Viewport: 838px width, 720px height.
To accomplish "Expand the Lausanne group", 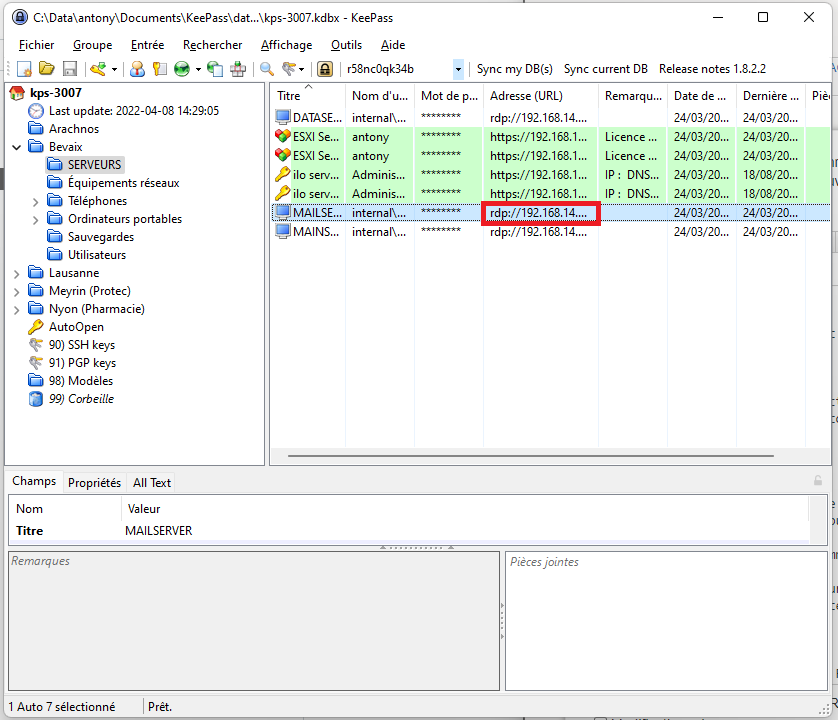I will point(17,274).
